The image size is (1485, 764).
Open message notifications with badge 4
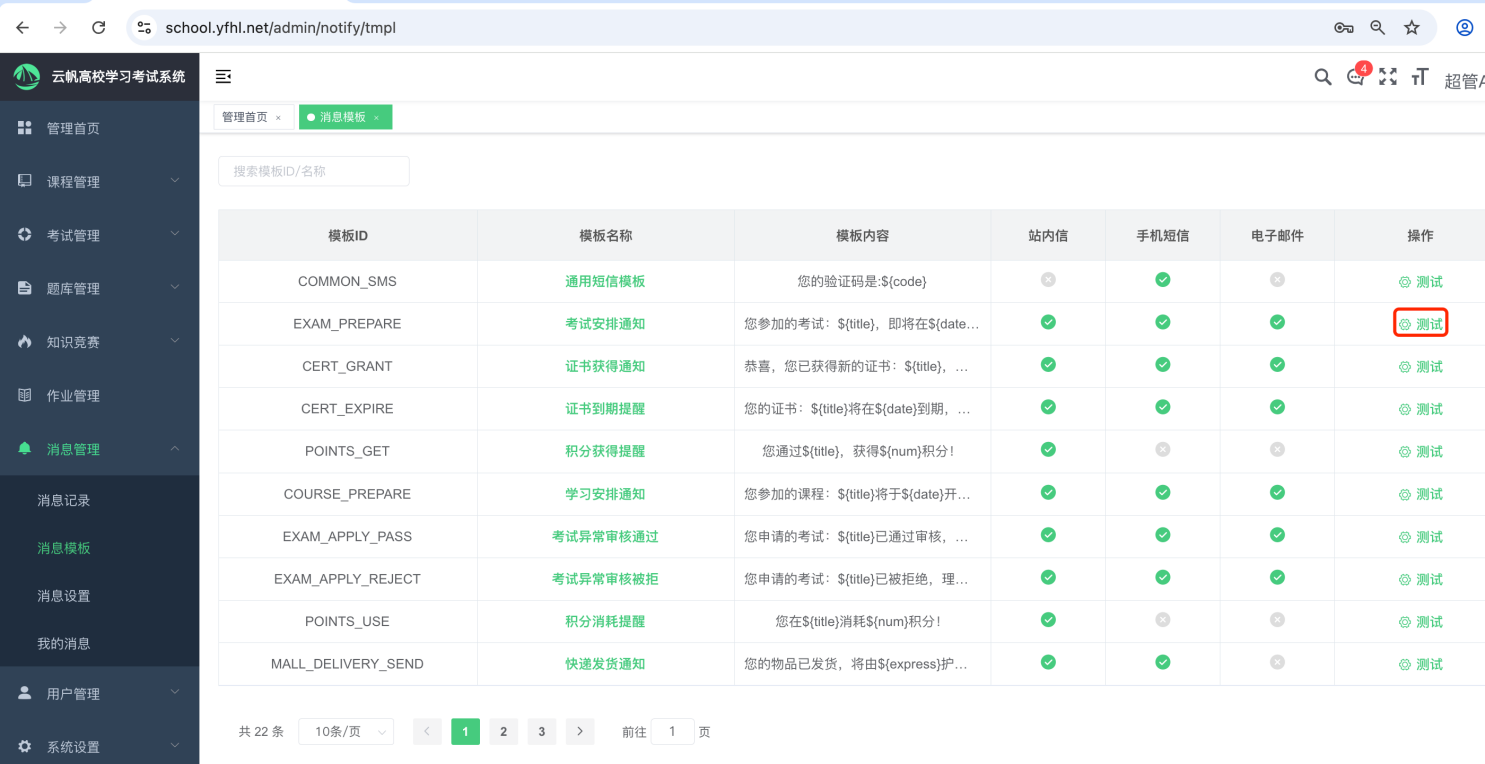point(1357,77)
